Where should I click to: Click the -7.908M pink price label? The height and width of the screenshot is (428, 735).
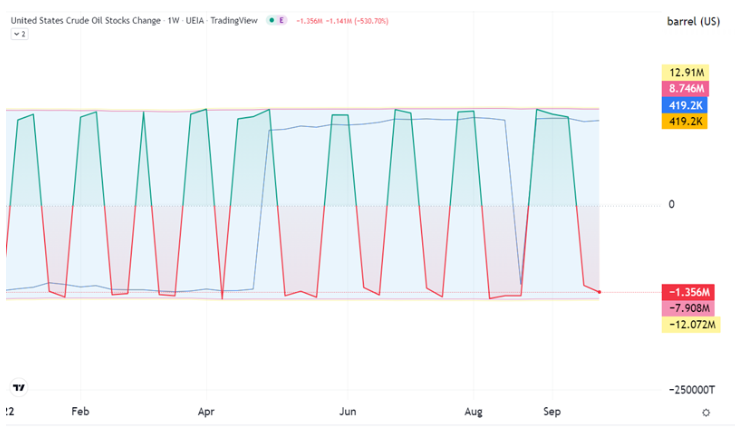tap(688, 308)
